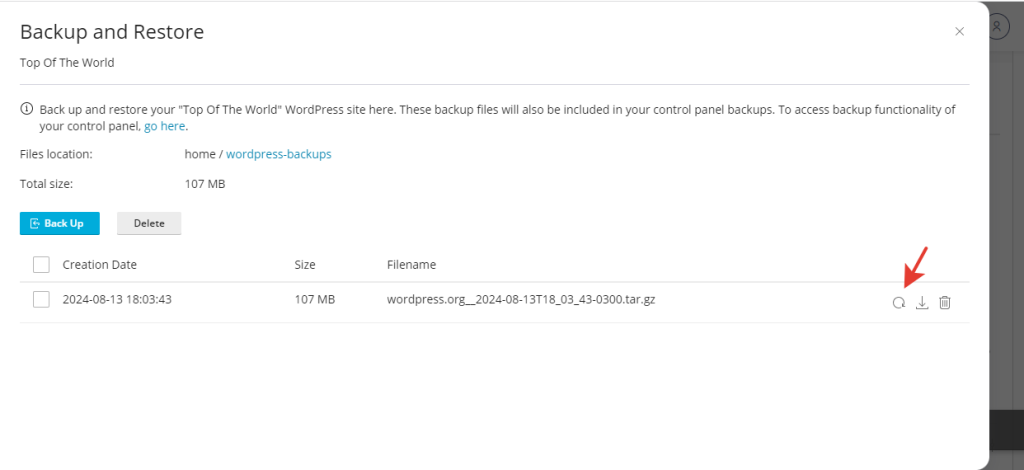Screen dimensions: 1024x470
Task: Click the info icon beside the description
Action: pos(27,109)
